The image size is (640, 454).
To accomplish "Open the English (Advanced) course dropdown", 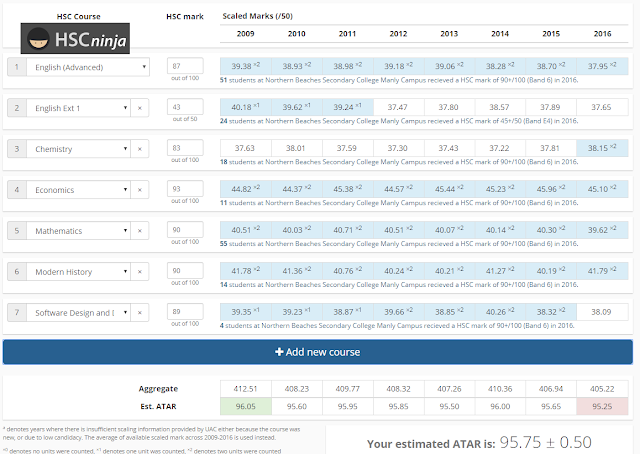I will coord(88,67).
